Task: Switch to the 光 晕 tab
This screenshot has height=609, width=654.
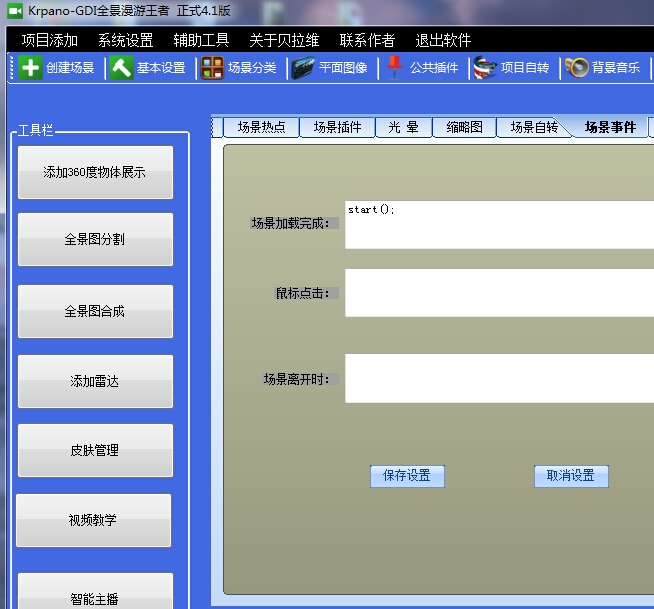Action: [x=404, y=127]
